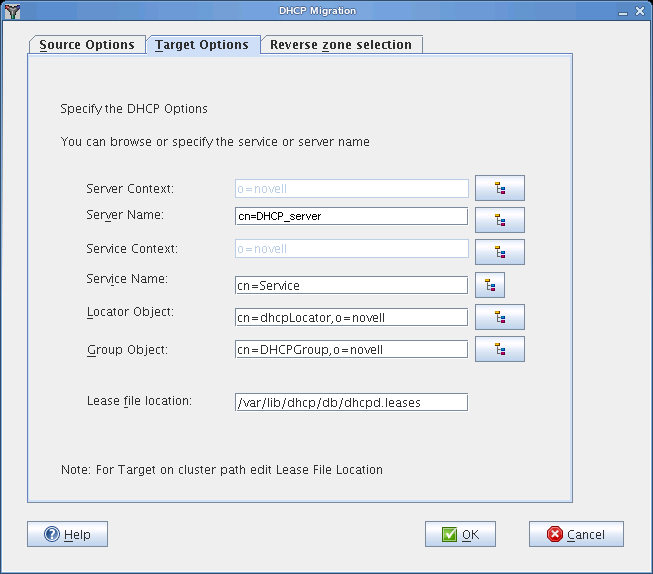This screenshot has width=653, height=574.
Task: Click 'Specify the DHCP Options' heading
Action: (134, 109)
